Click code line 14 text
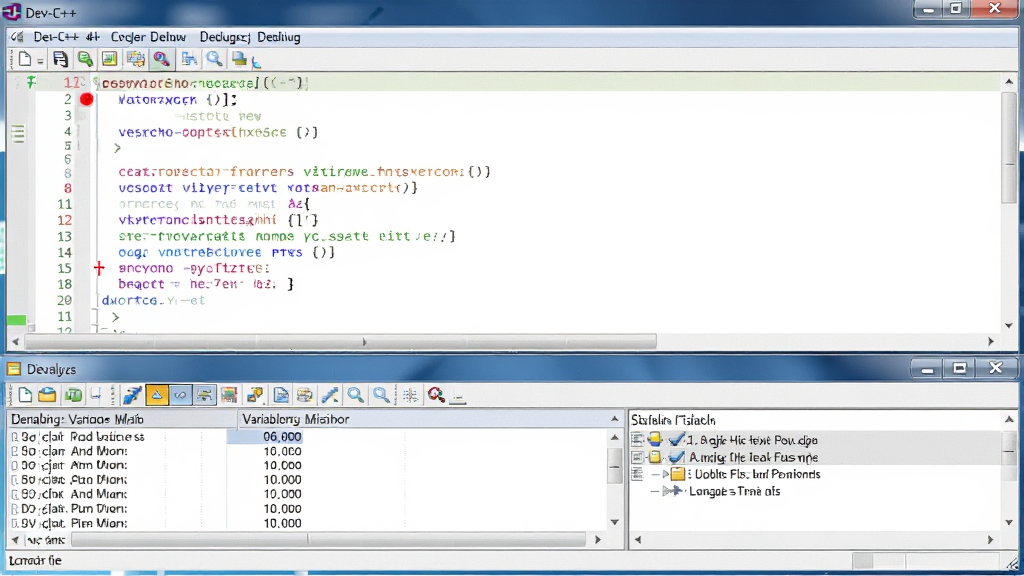Viewport: 1024px width, 576px height. pyautogui.click(x=227, y=252)
